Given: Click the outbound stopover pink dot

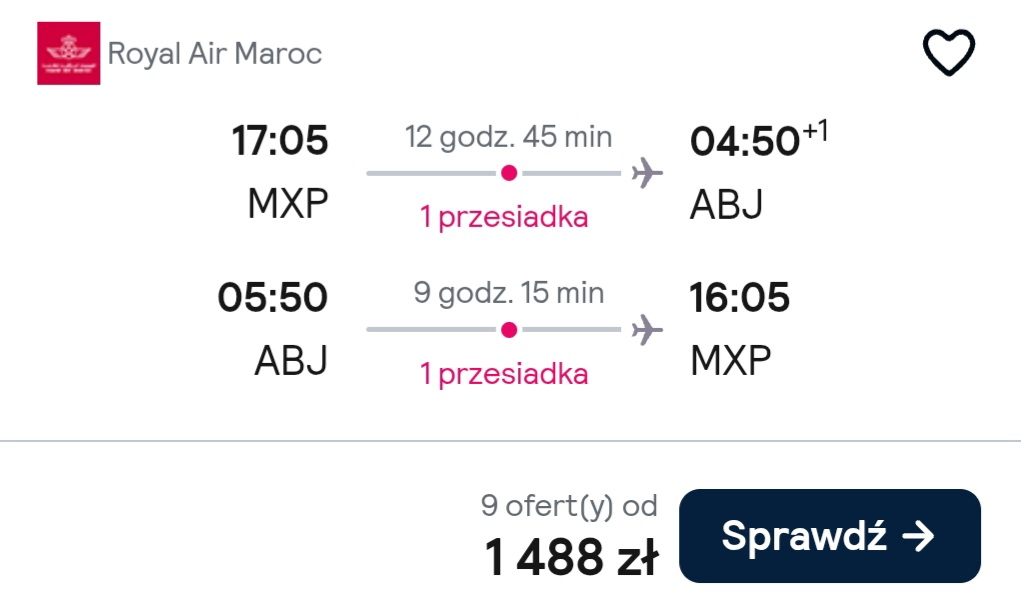Looking at the screenshot, I should pyautogui.click(x=509, y=173).
